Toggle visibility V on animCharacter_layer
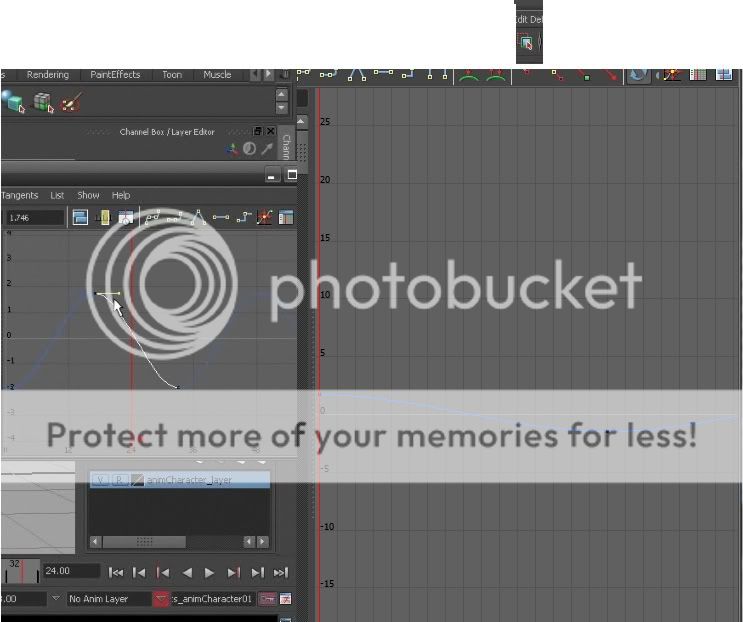The height and width of the screenshot is (622, 743). (100, 480)
